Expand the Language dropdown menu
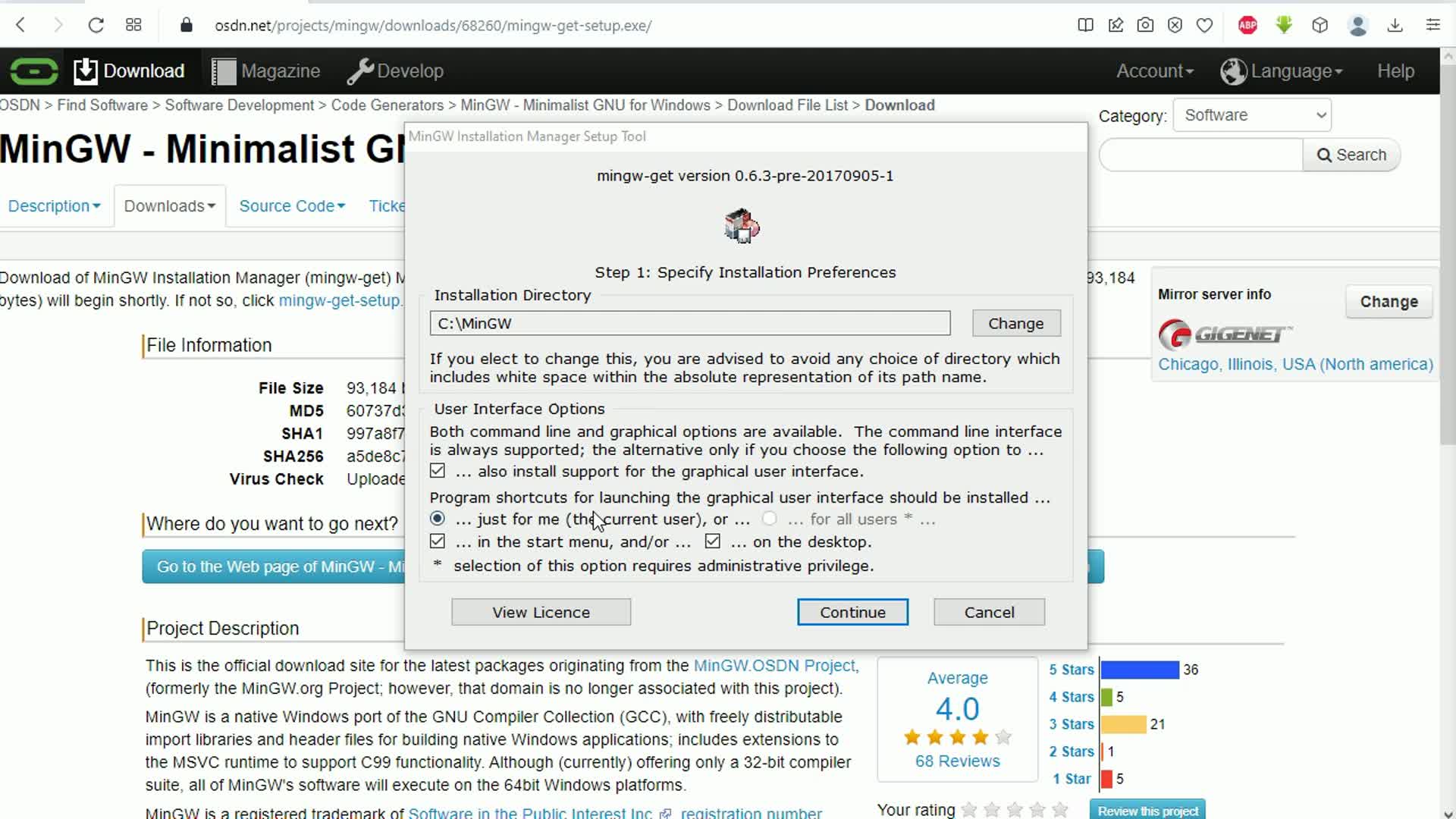The height and width of the screenshot is (819, 1456). click(x=1297, y=71)
